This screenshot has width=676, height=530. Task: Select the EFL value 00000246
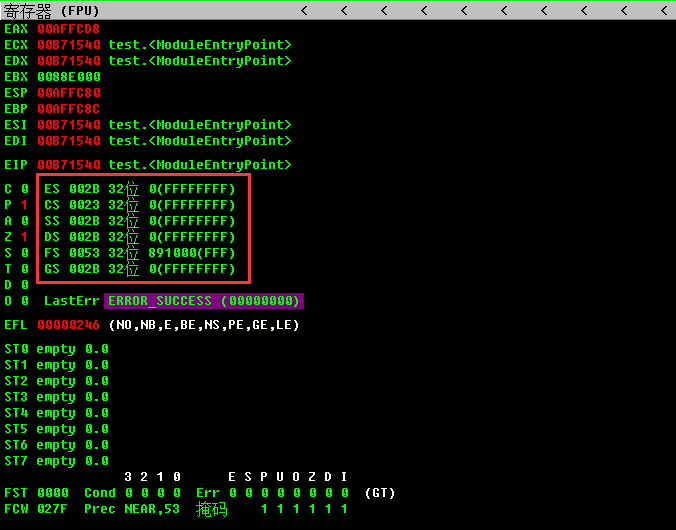click(x=69, y=325)
